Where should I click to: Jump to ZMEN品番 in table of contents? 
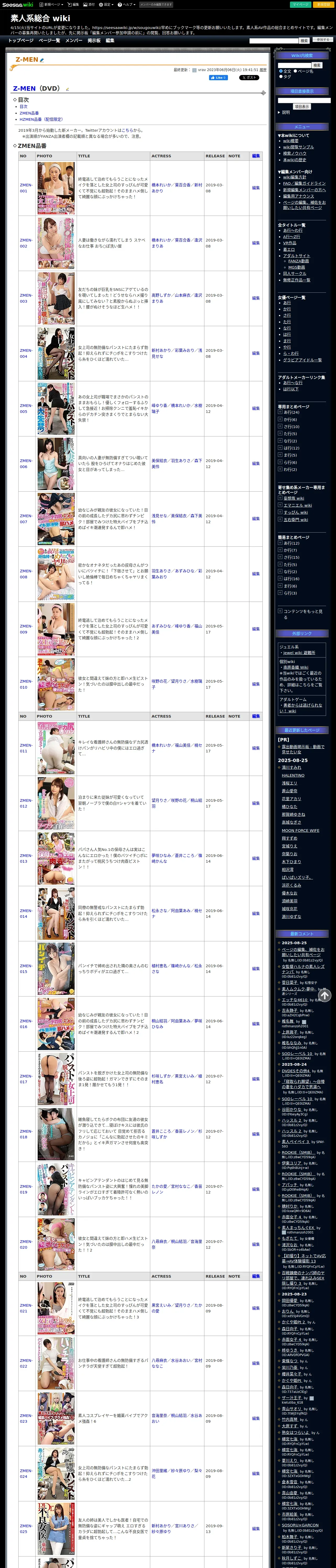click(x=29, y=113)
